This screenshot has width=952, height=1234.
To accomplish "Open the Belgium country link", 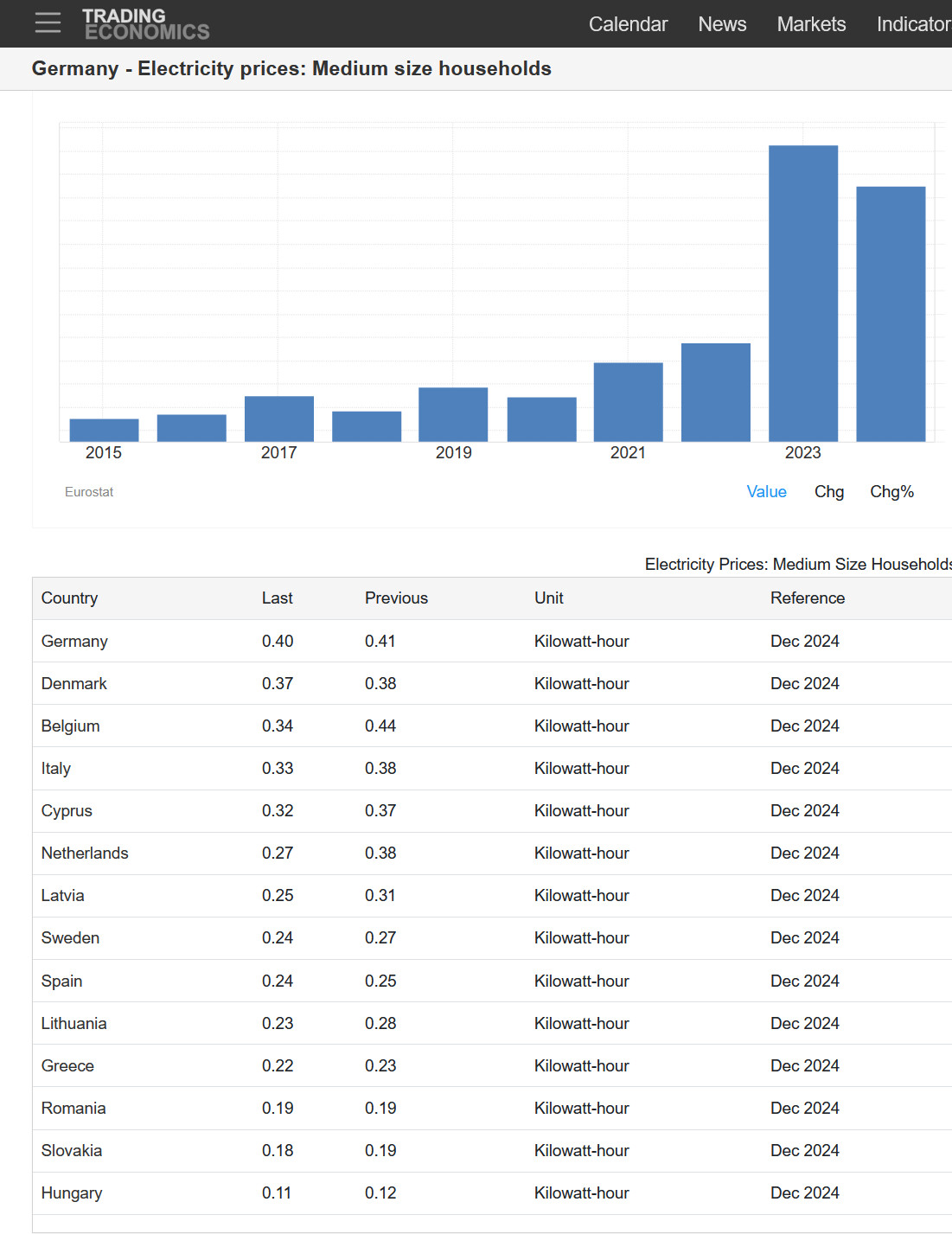I will tap(71, 726).
